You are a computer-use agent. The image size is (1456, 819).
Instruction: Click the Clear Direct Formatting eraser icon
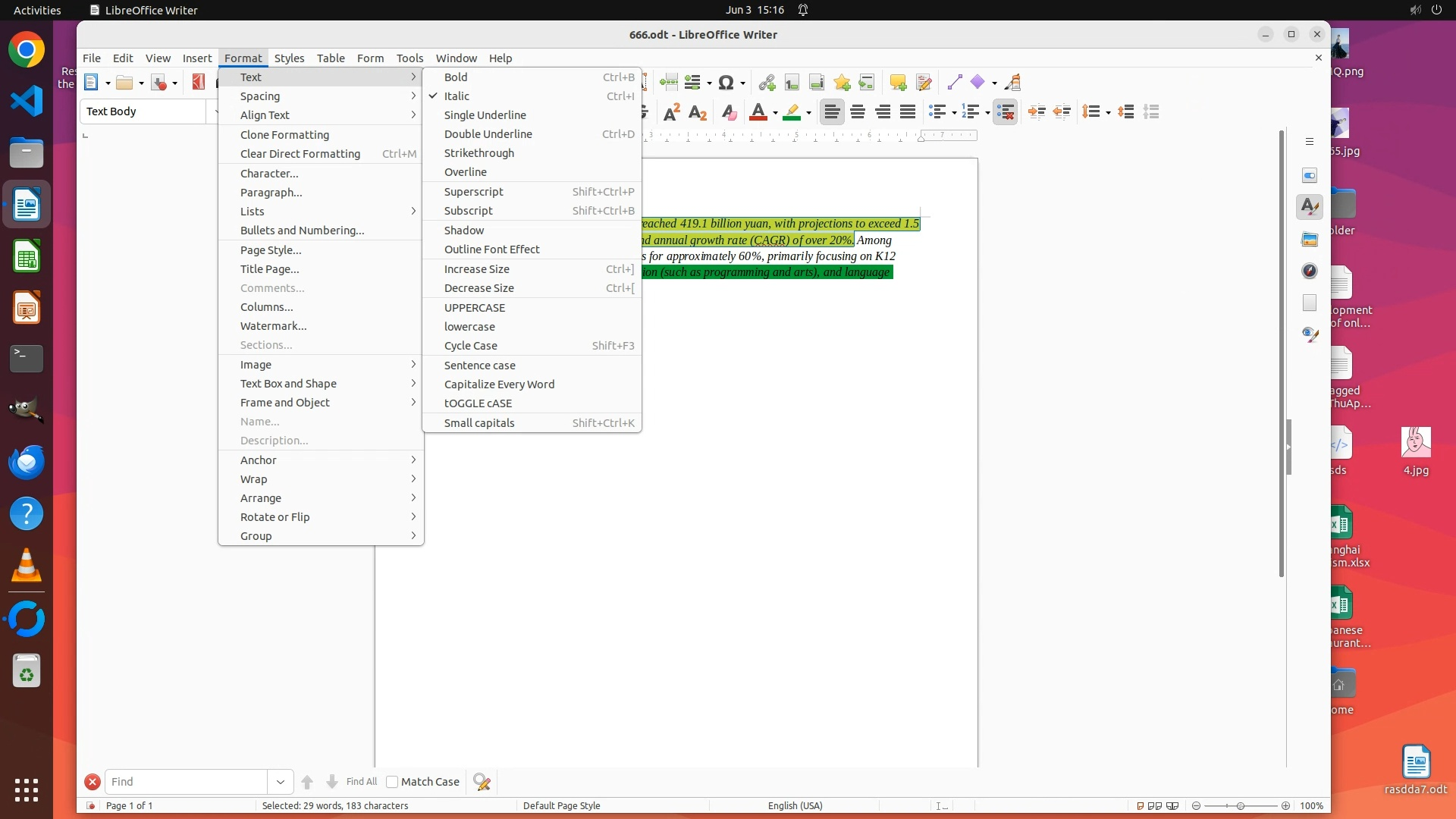point(729,112)
